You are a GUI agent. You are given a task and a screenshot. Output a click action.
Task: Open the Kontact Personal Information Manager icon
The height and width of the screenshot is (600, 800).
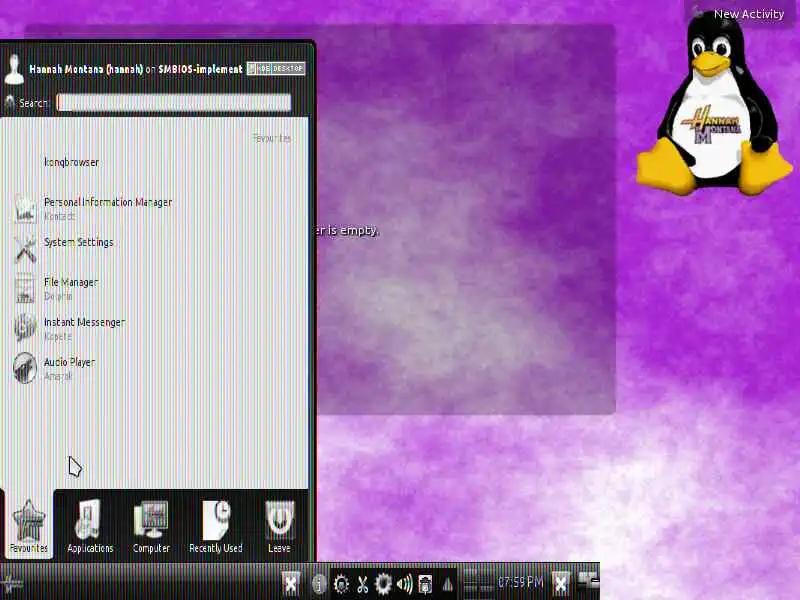click(25, 208)
